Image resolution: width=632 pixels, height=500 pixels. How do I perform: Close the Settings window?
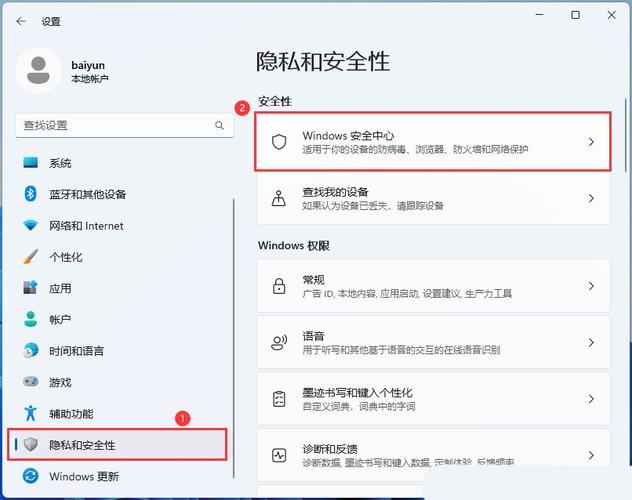click(x=611, y=15)
